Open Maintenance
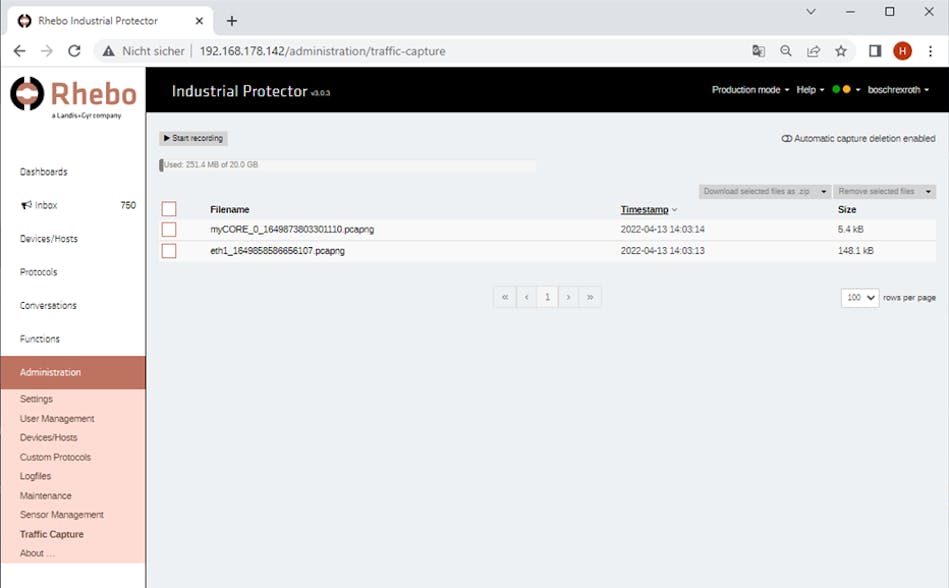The image size is (949, 588). coord(45,495)
